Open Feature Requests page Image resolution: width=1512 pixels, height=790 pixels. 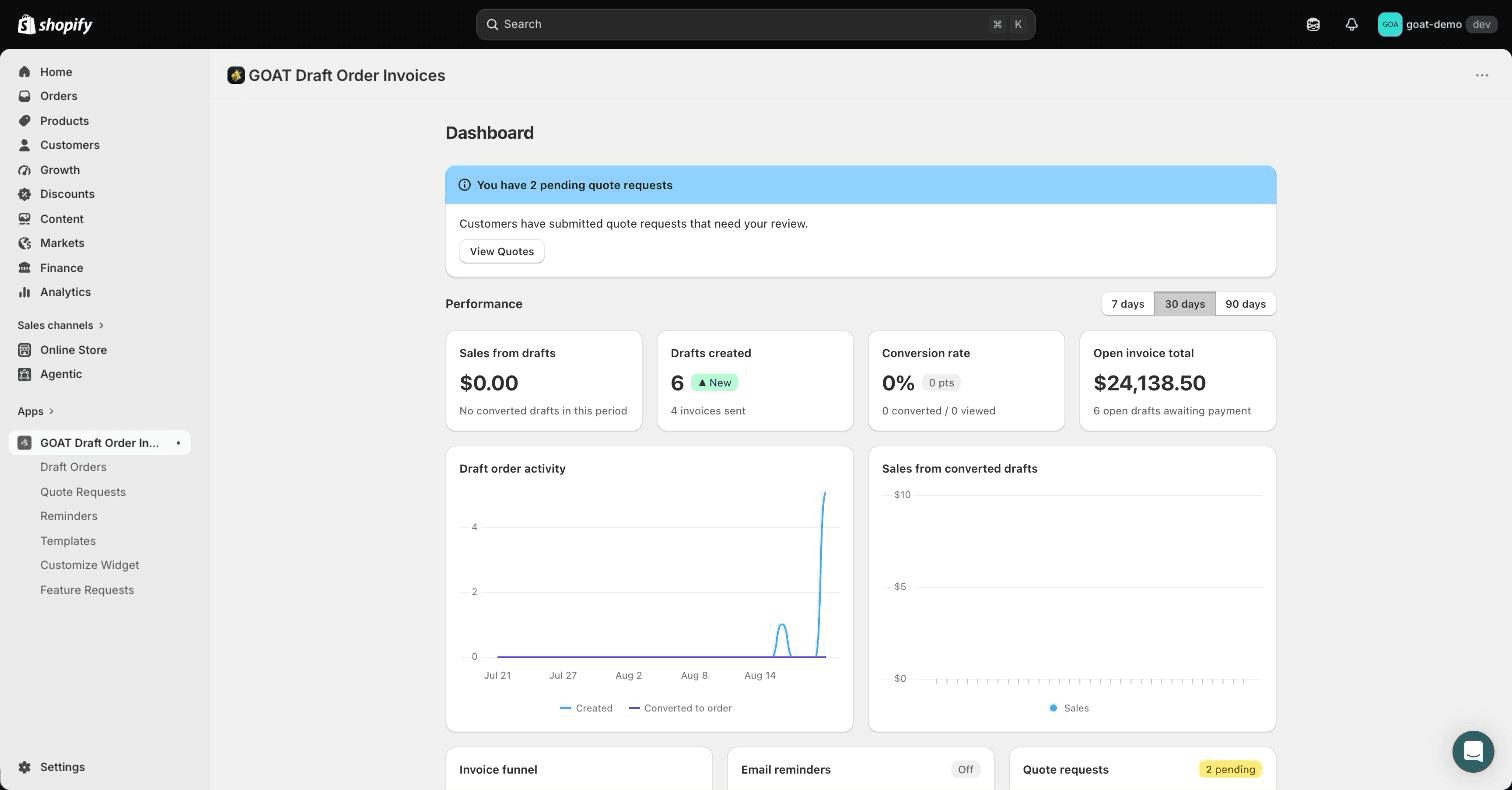87,590
